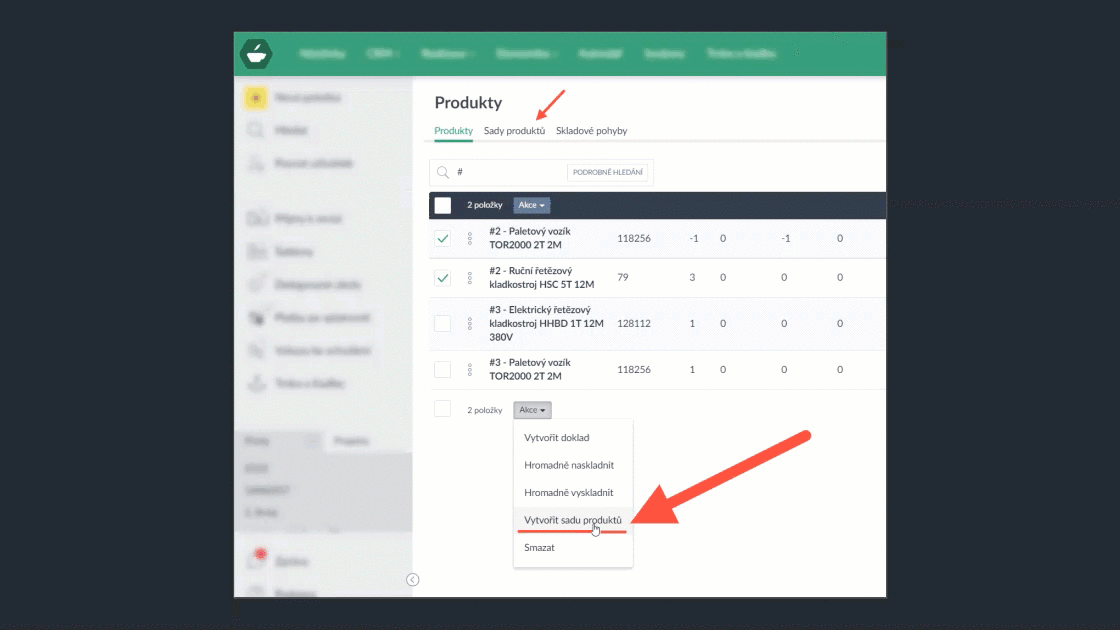Toggle select-all checkbox in dark table header
Screen dimensions: 1120x630
(x=442, y=205)
